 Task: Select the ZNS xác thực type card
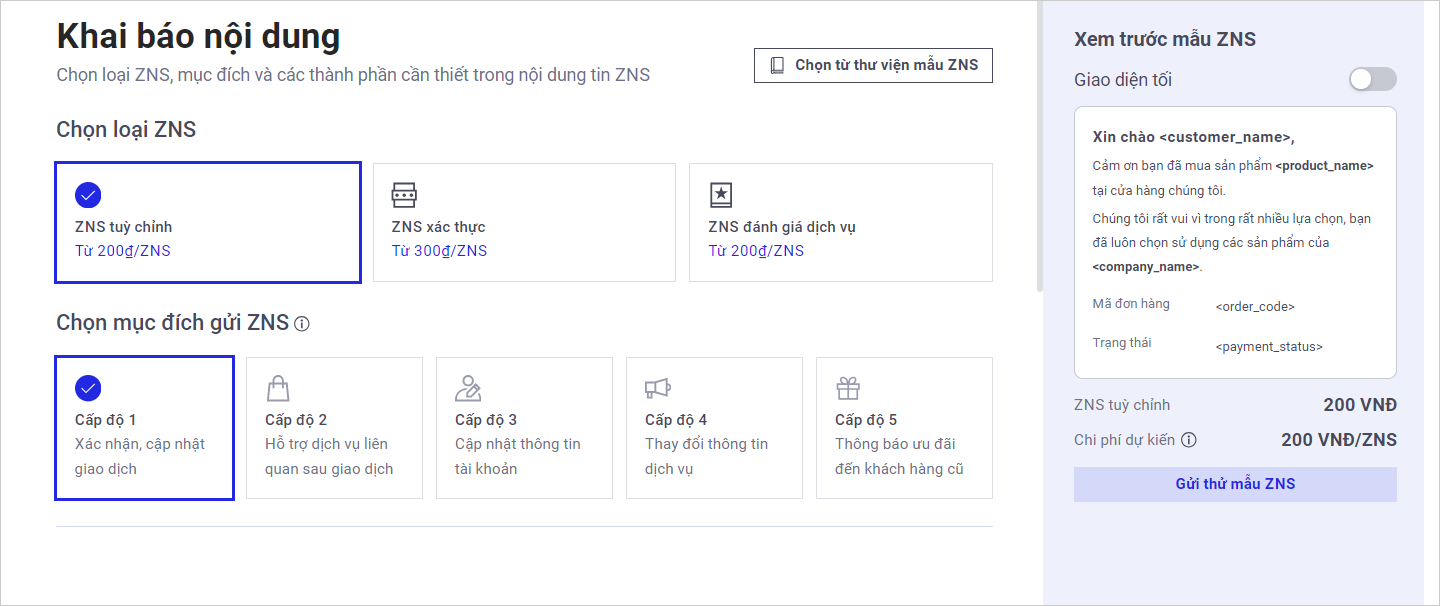pos(524,222)
